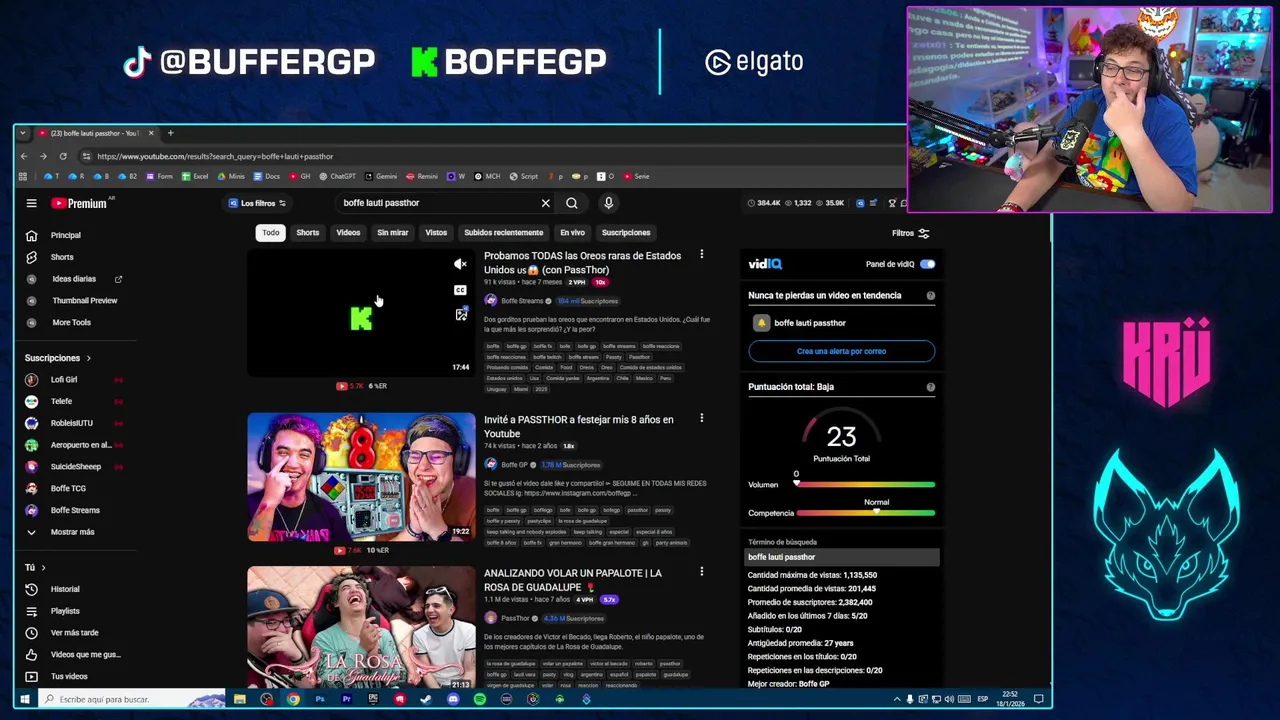Open Invité a PASSTHOR video title

pyautogui.click(x=578, y=427)
